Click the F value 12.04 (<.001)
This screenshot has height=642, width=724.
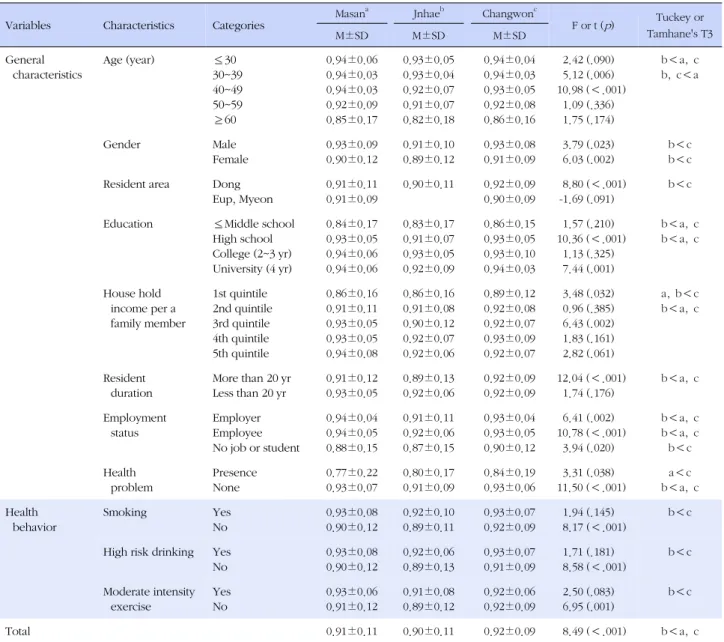591,378
